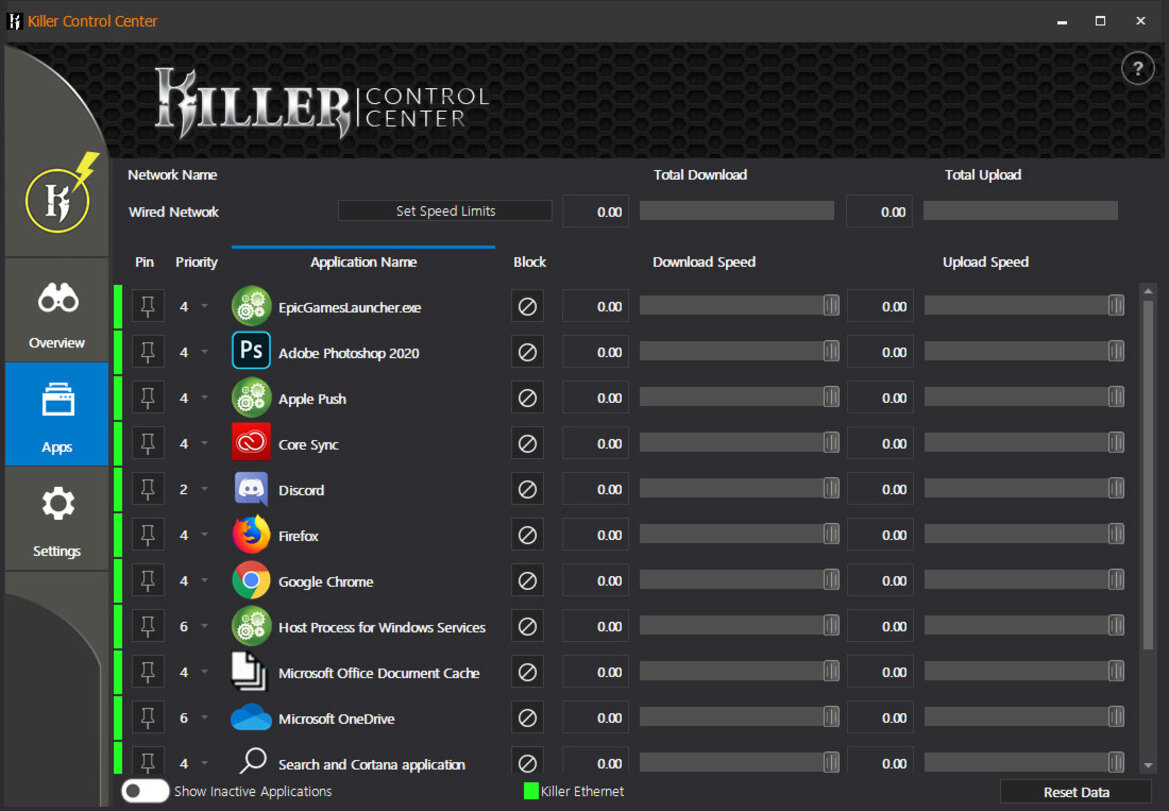Block Search and Cortana application traffic
The image size is (1169, 811).
[x=527, y=763]
